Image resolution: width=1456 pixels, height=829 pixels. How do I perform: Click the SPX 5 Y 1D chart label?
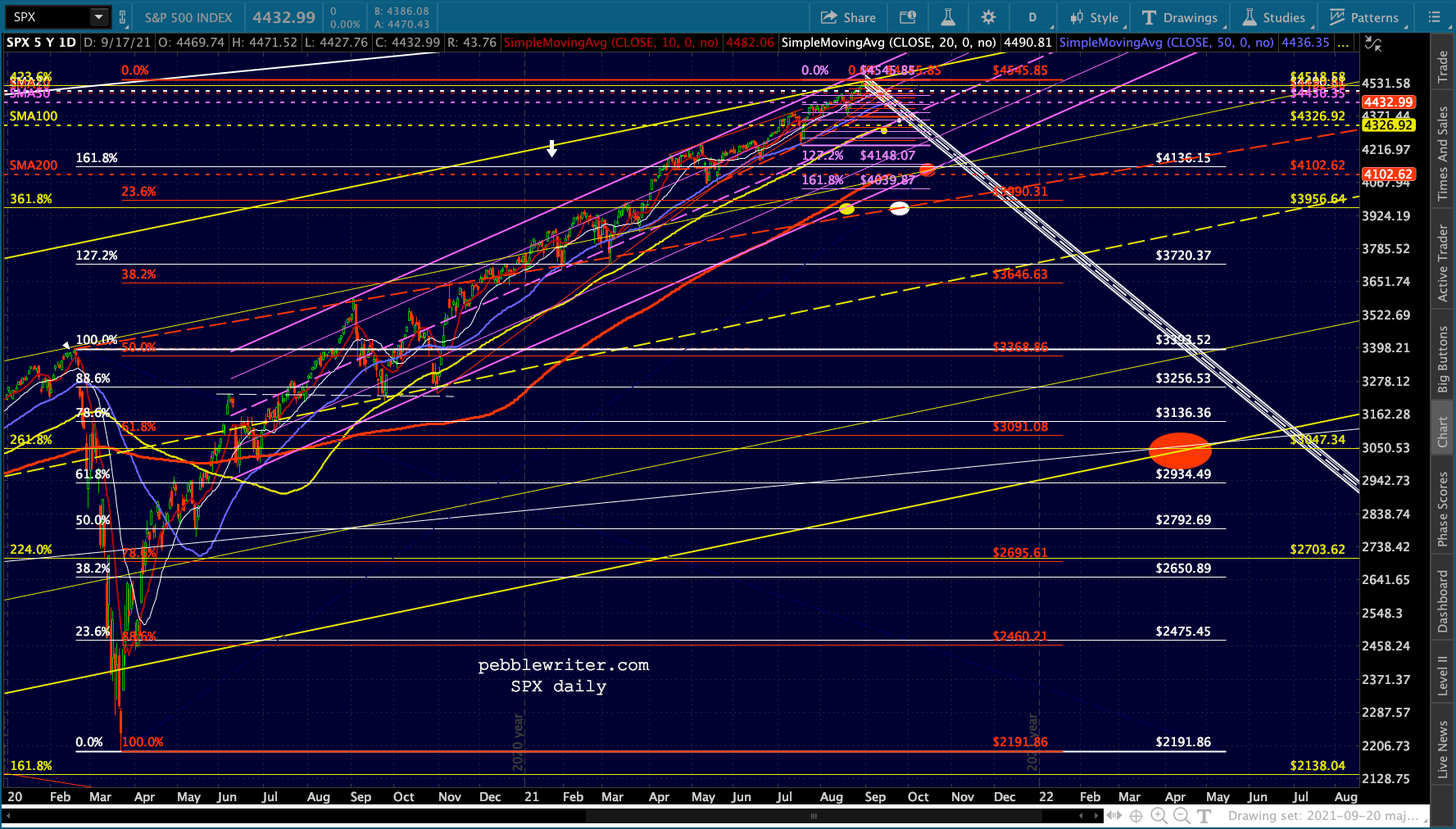pos(41,43)
